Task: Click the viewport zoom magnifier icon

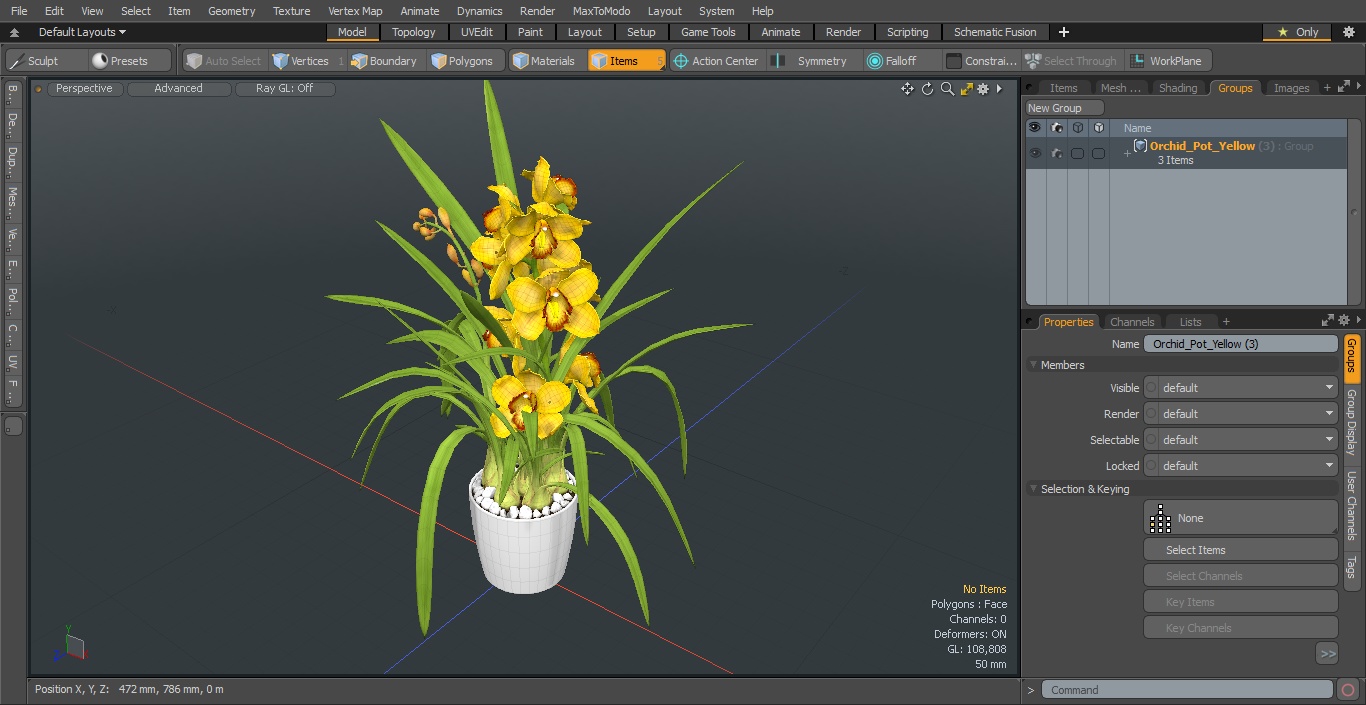Action: point(947,89)
